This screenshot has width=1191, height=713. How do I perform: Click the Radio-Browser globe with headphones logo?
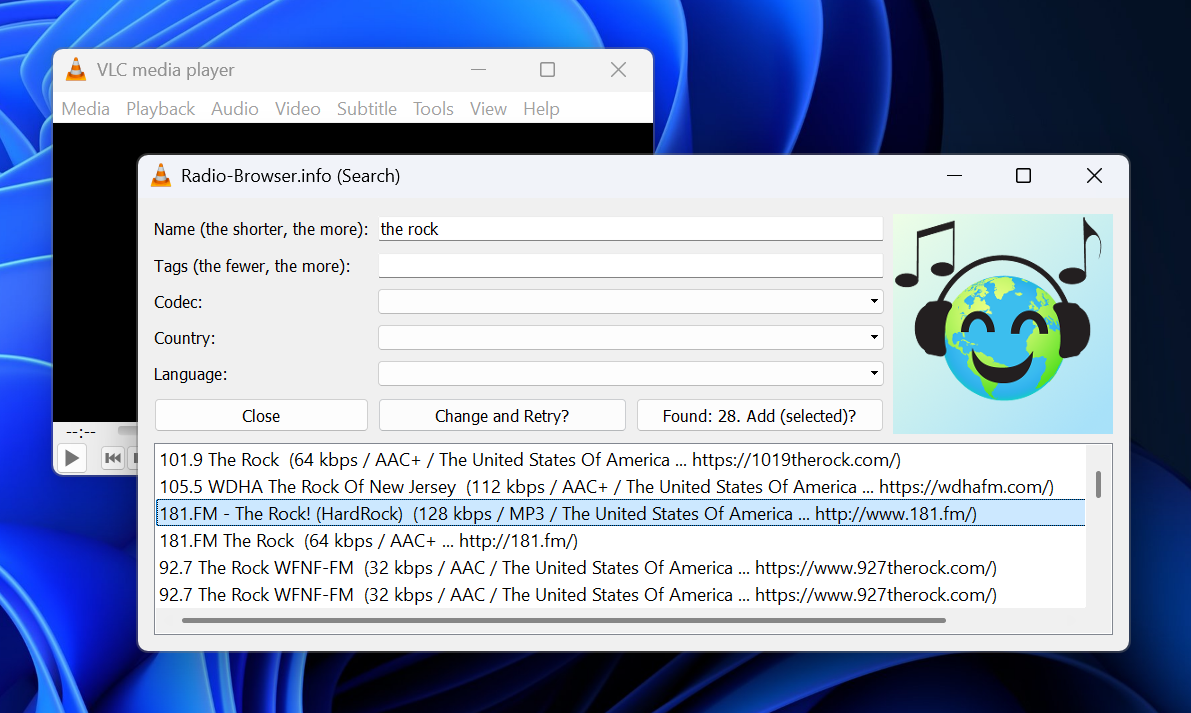click(x=1003, y=323)
